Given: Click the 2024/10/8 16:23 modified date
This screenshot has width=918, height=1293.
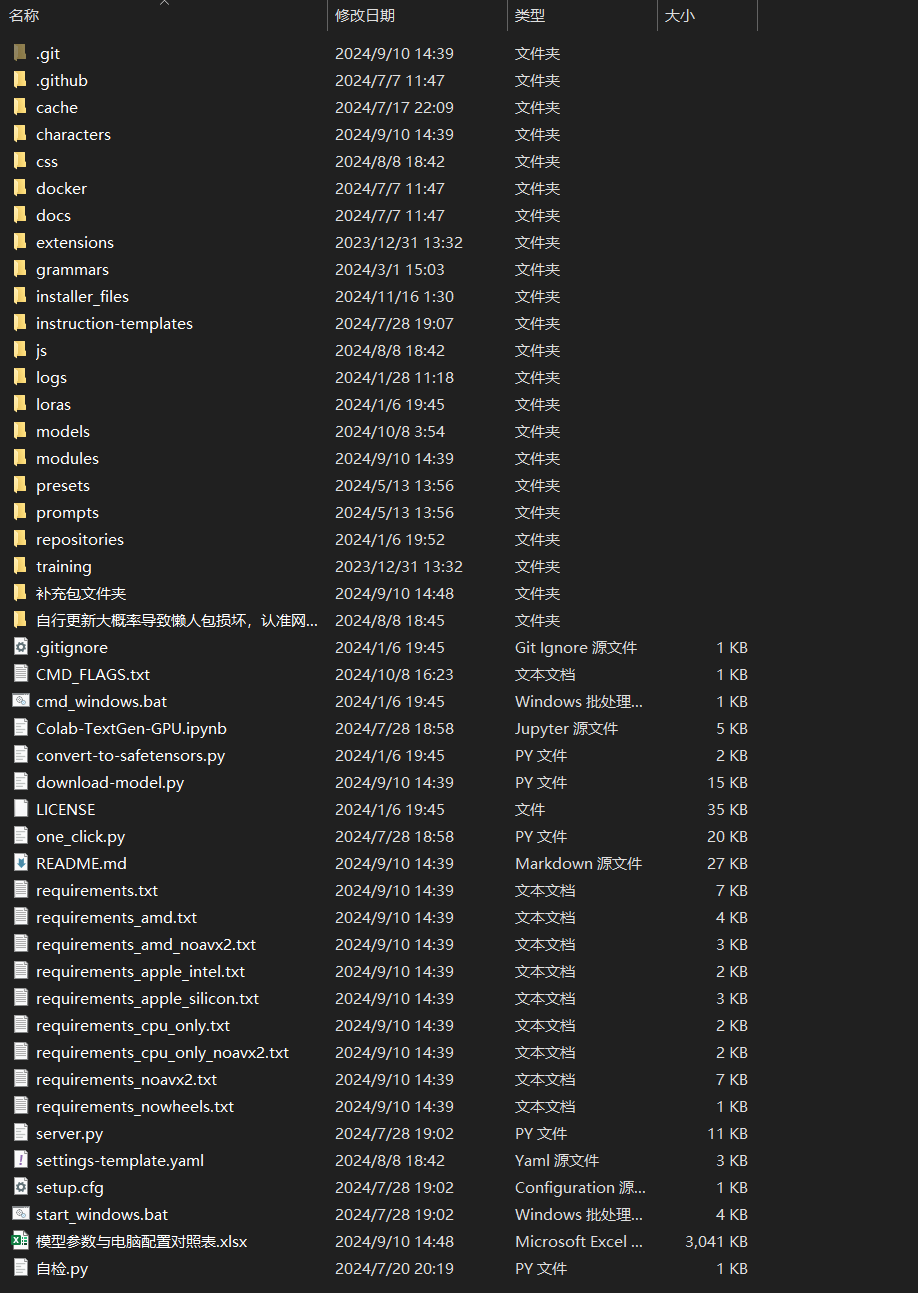Looking at the screenshot, I should (x=394, y=674).
